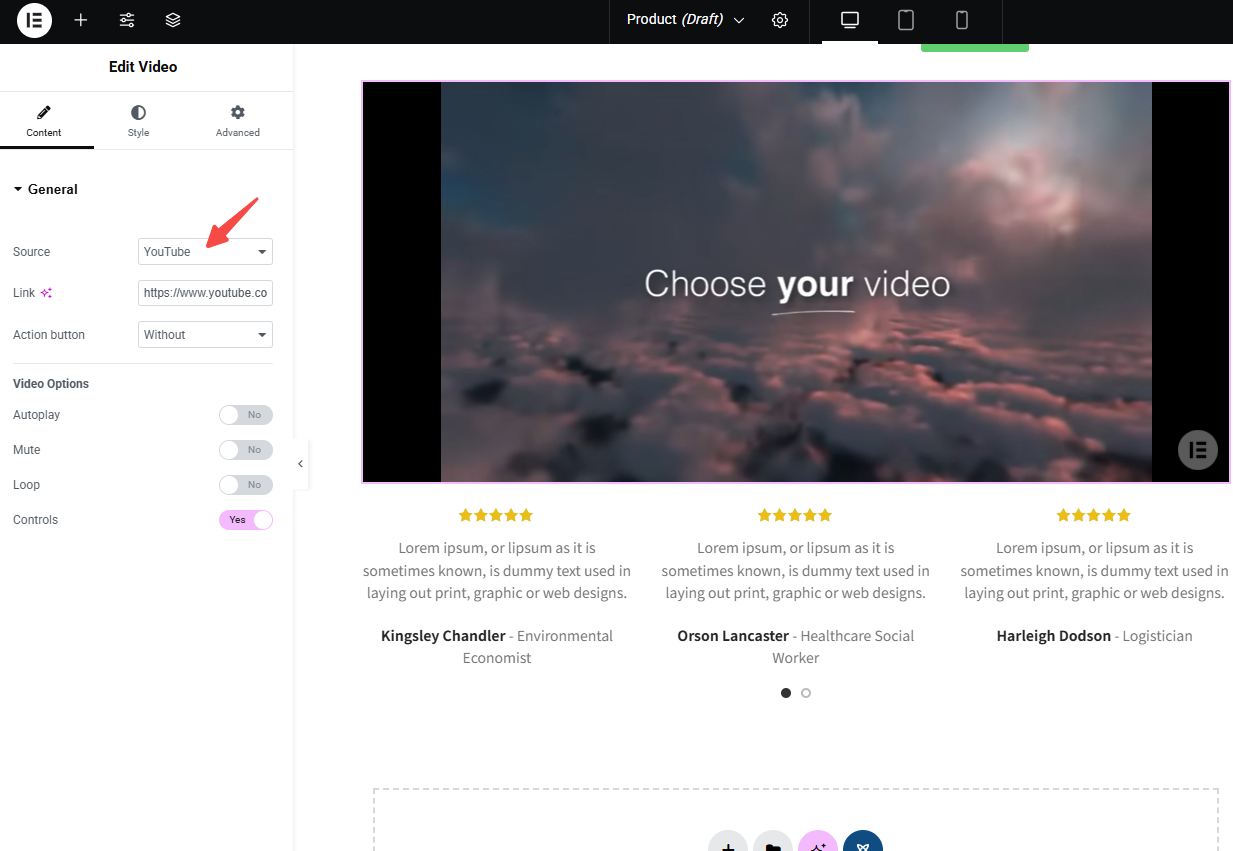Switch to the Style tab
This screenshot has height=851, width=1233.
click(x=138, y=120)
